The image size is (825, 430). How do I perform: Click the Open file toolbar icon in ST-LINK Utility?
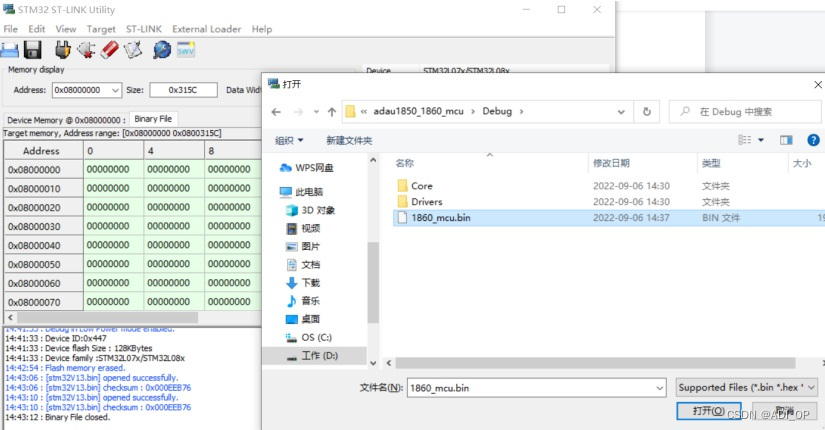(9, 51)
